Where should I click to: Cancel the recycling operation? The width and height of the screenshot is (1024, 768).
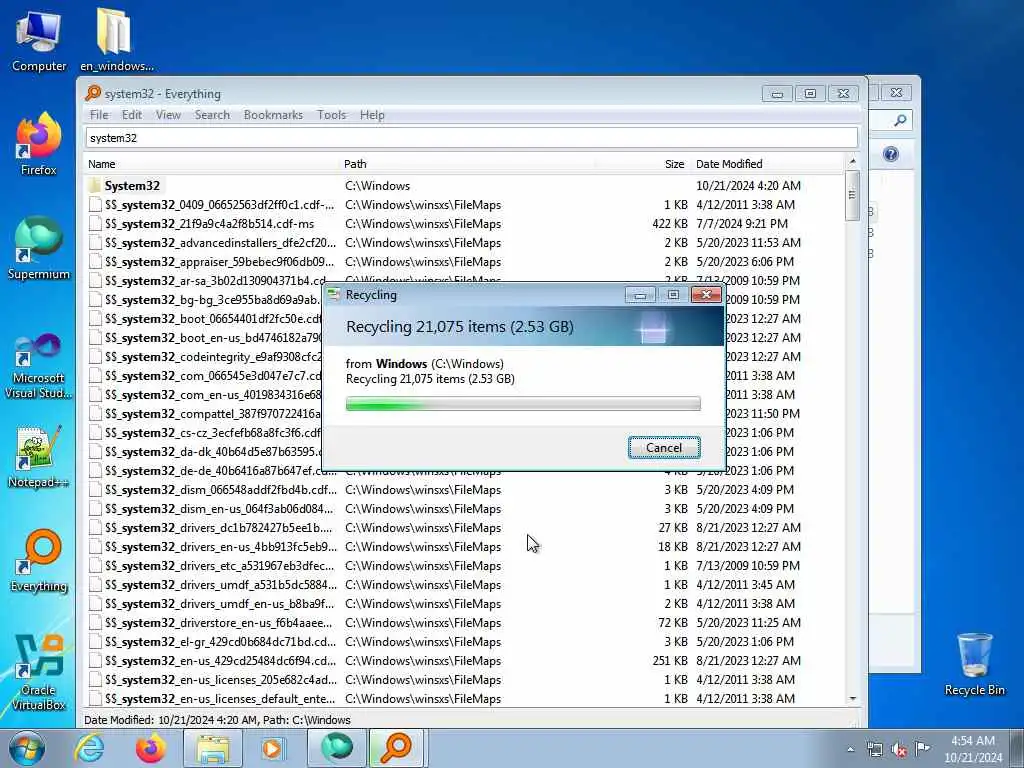664,447
